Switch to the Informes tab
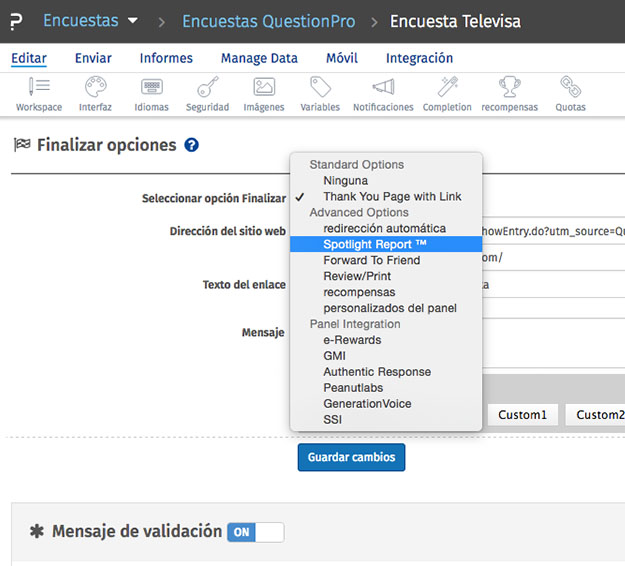625x566 pixels. [166, 58]
